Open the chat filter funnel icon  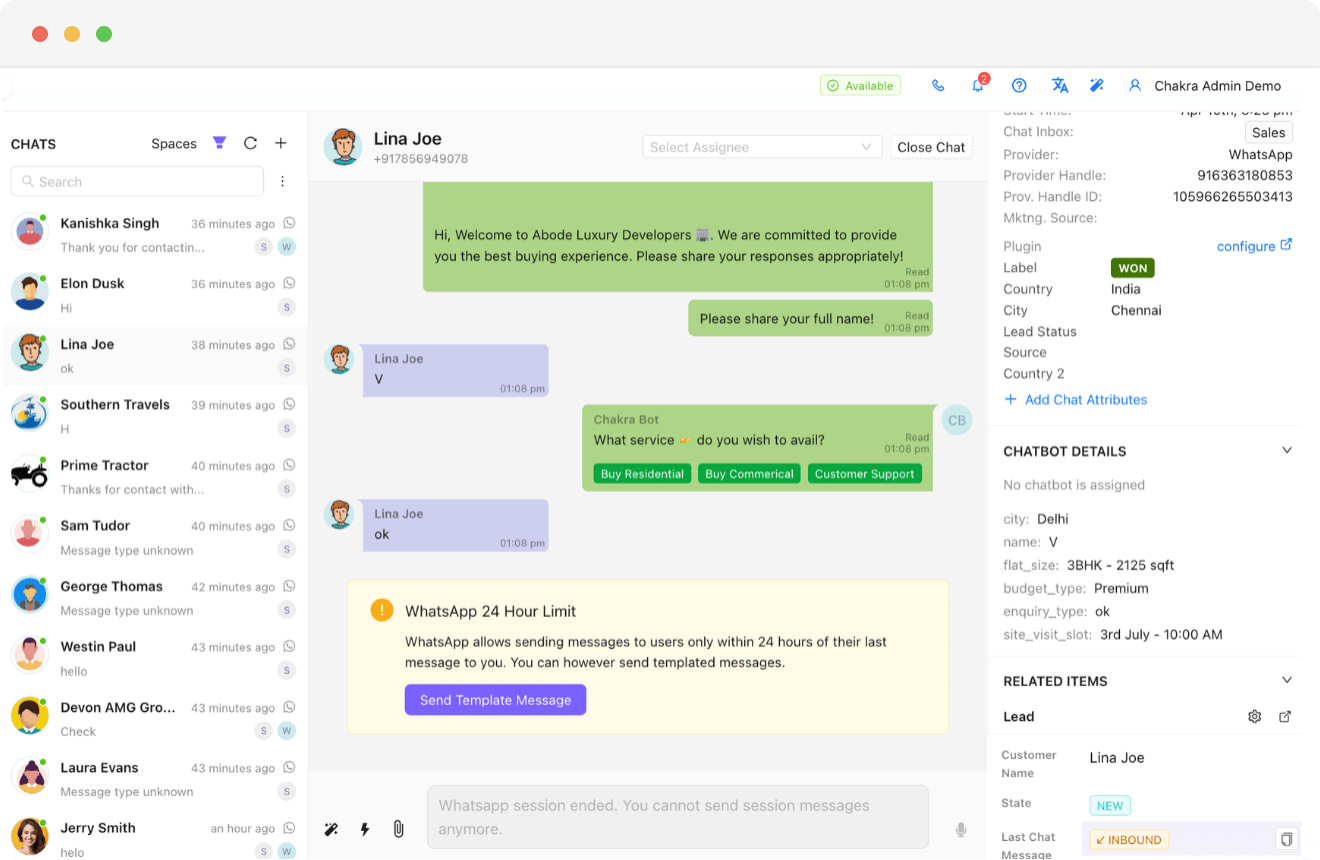[x=220, y=143]
